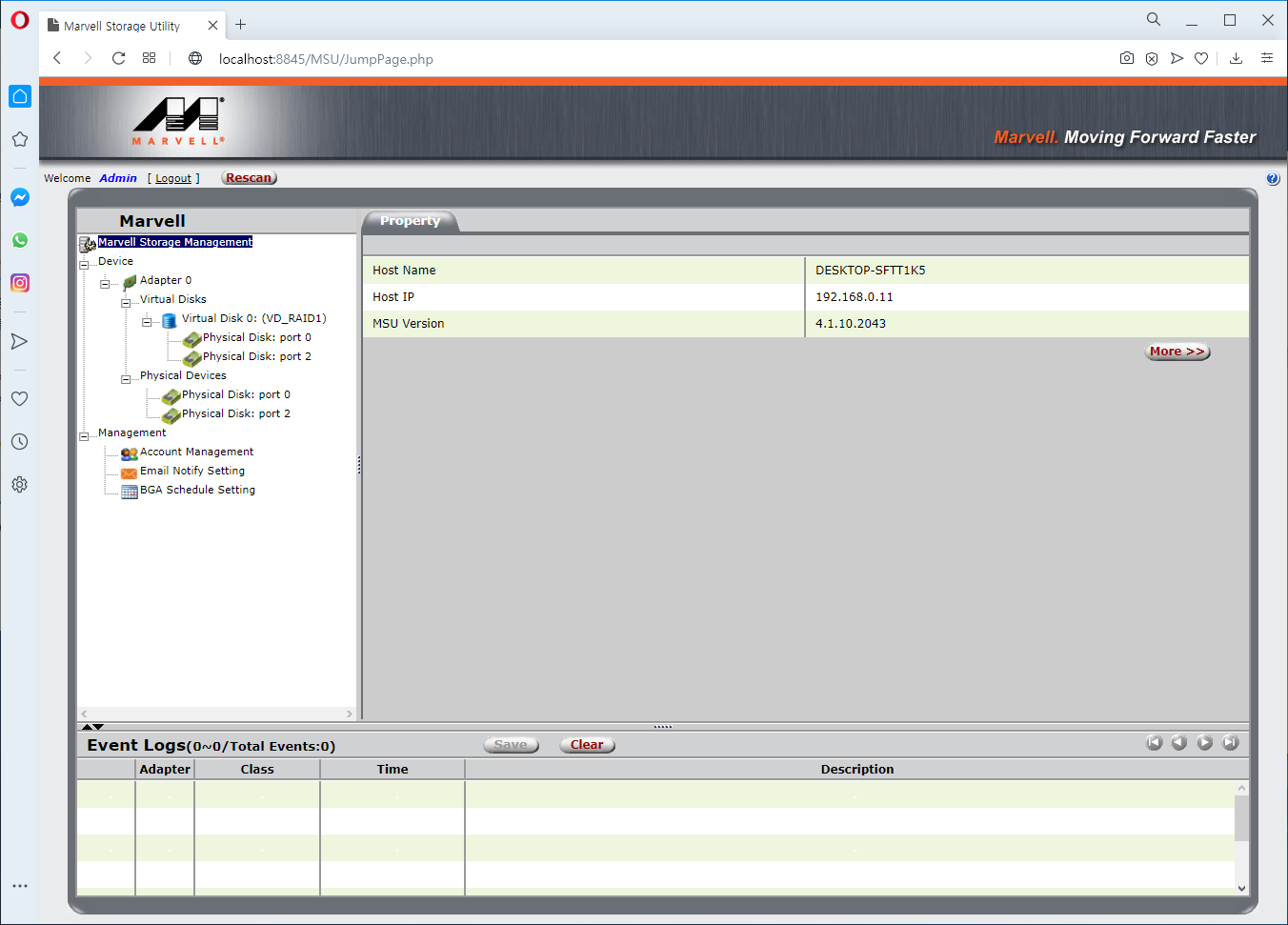Click the address bar heart bookmark icon
This screenshot has height=925, width=1288.
(x=1201, y=58)
